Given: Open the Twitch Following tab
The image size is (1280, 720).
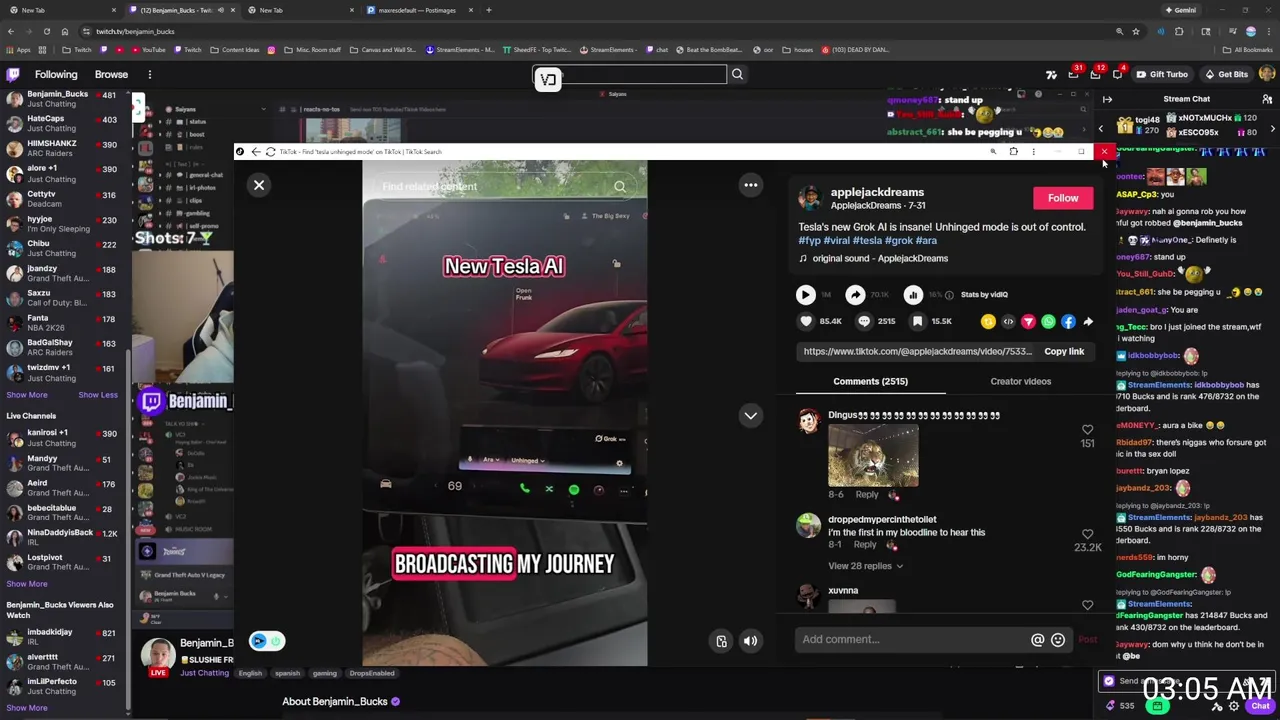Looking at the screenshot, I should point(56,74).
